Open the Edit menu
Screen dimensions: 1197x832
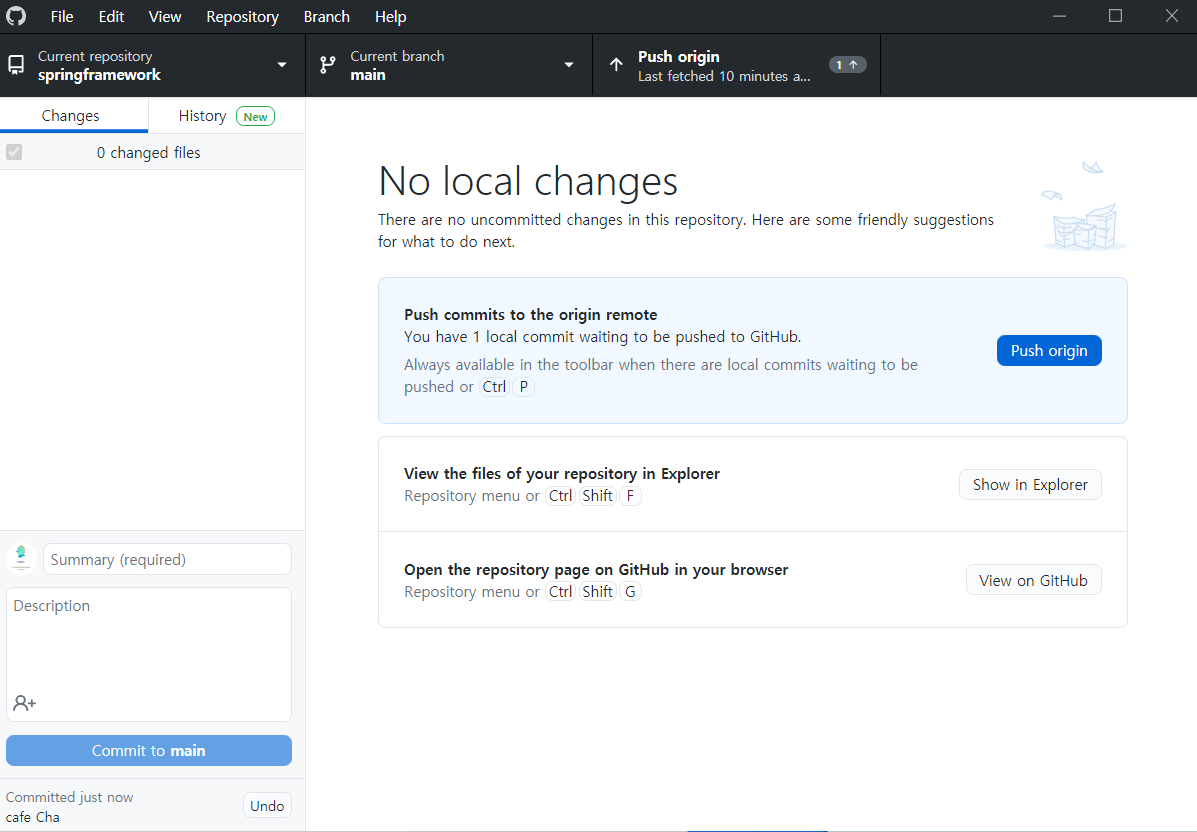pos(111,17)
